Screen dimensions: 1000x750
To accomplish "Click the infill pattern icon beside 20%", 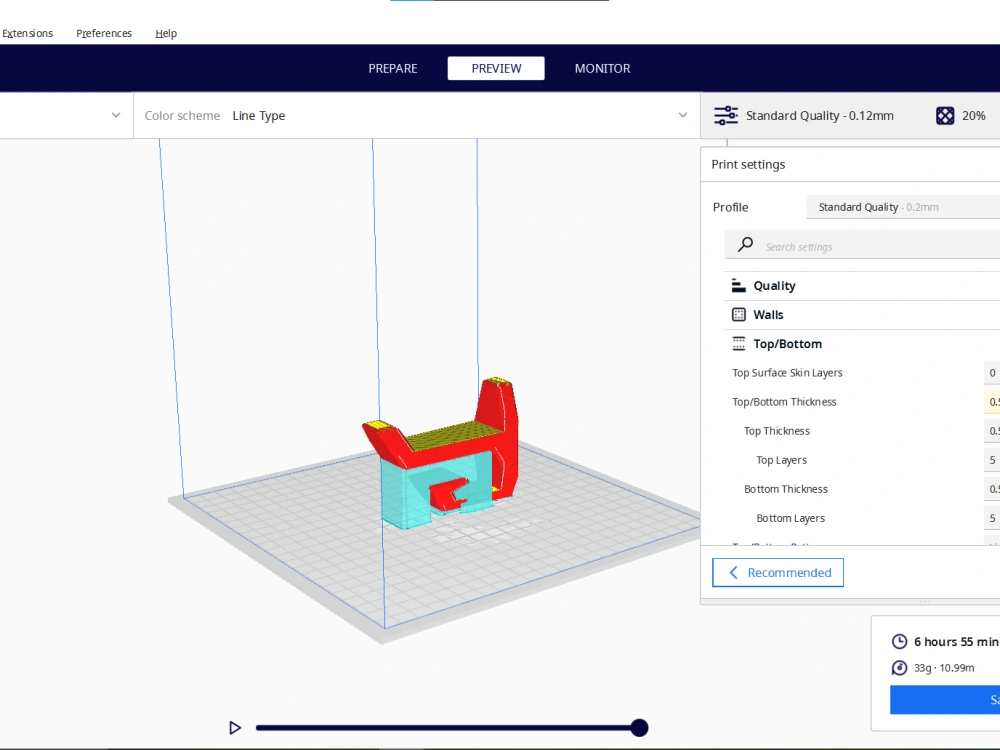I will click(x=945, y=115).
